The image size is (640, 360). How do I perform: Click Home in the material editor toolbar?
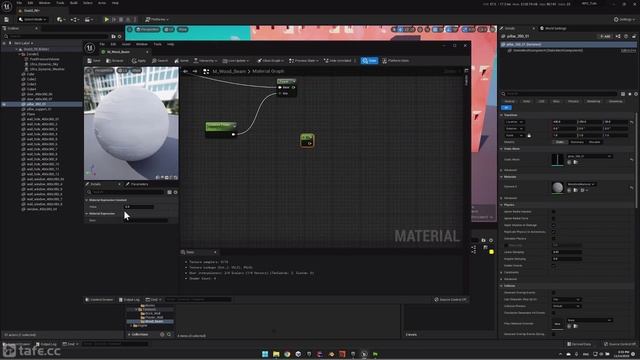click(182, 60)
